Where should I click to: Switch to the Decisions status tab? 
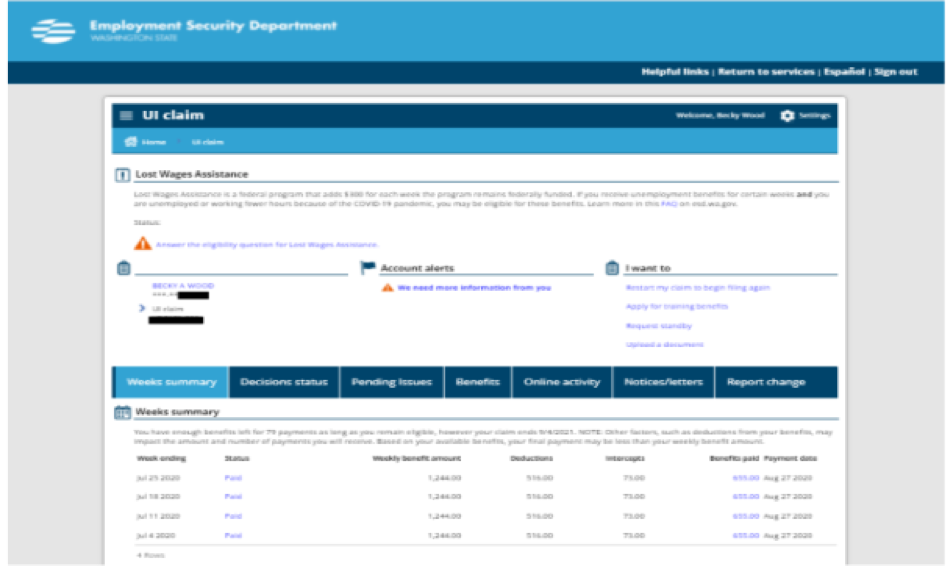click(x=283, y=382)
